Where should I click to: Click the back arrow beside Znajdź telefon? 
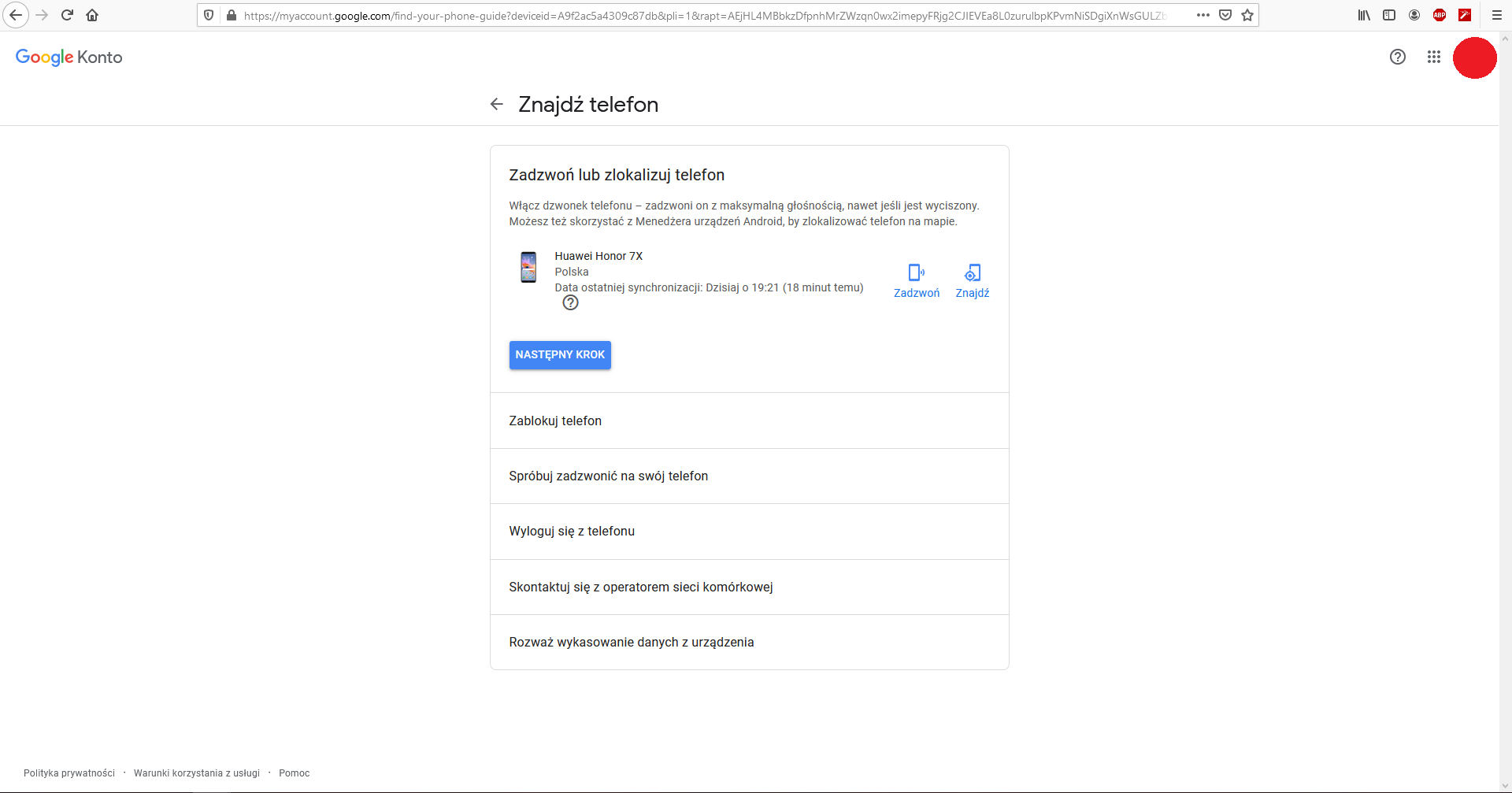point(496,104)
